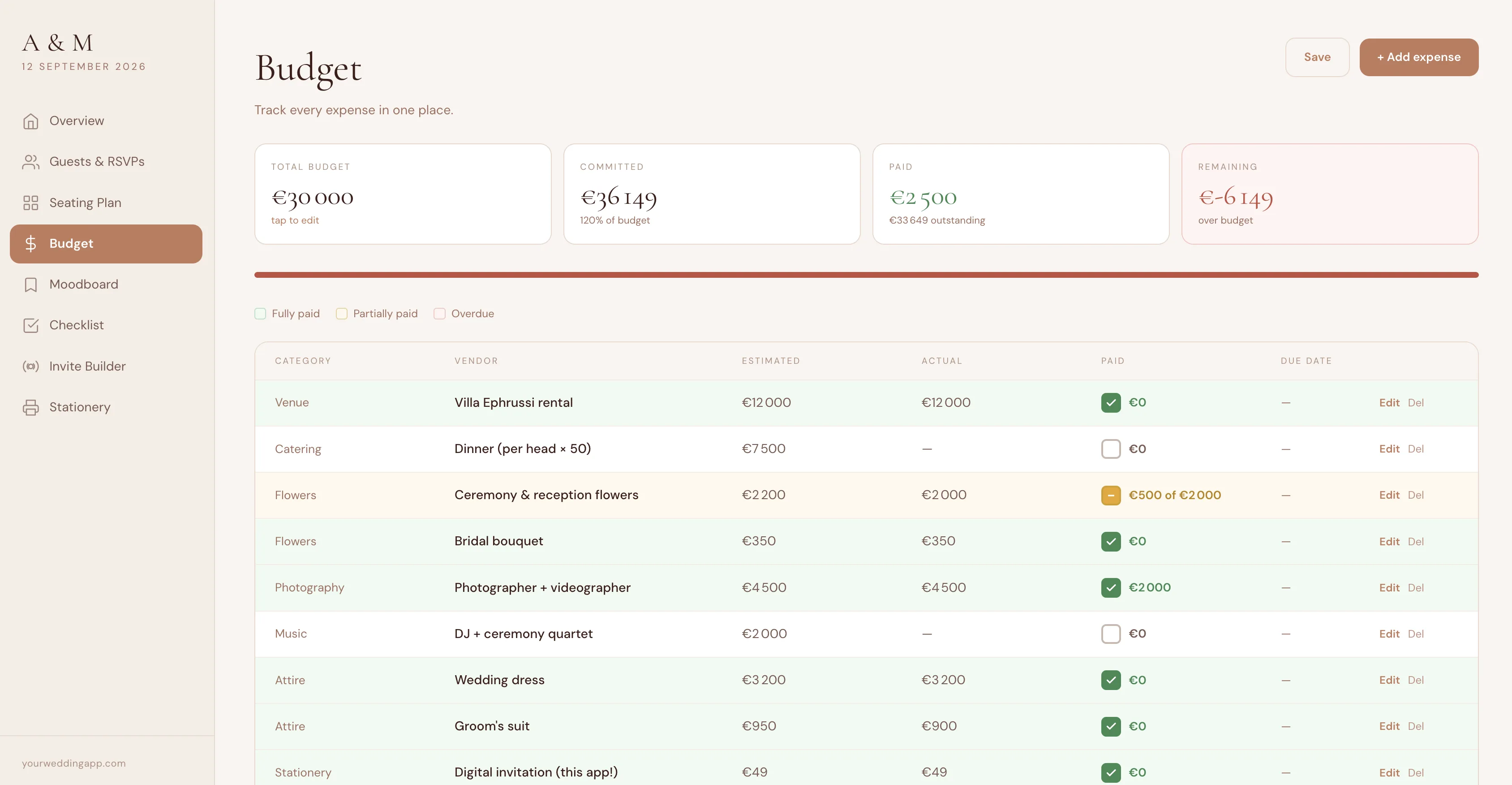Delete the Dinner catering row
This screenshot has height=785, width=1512.
pyautogui.click(x=1415, y=449)
